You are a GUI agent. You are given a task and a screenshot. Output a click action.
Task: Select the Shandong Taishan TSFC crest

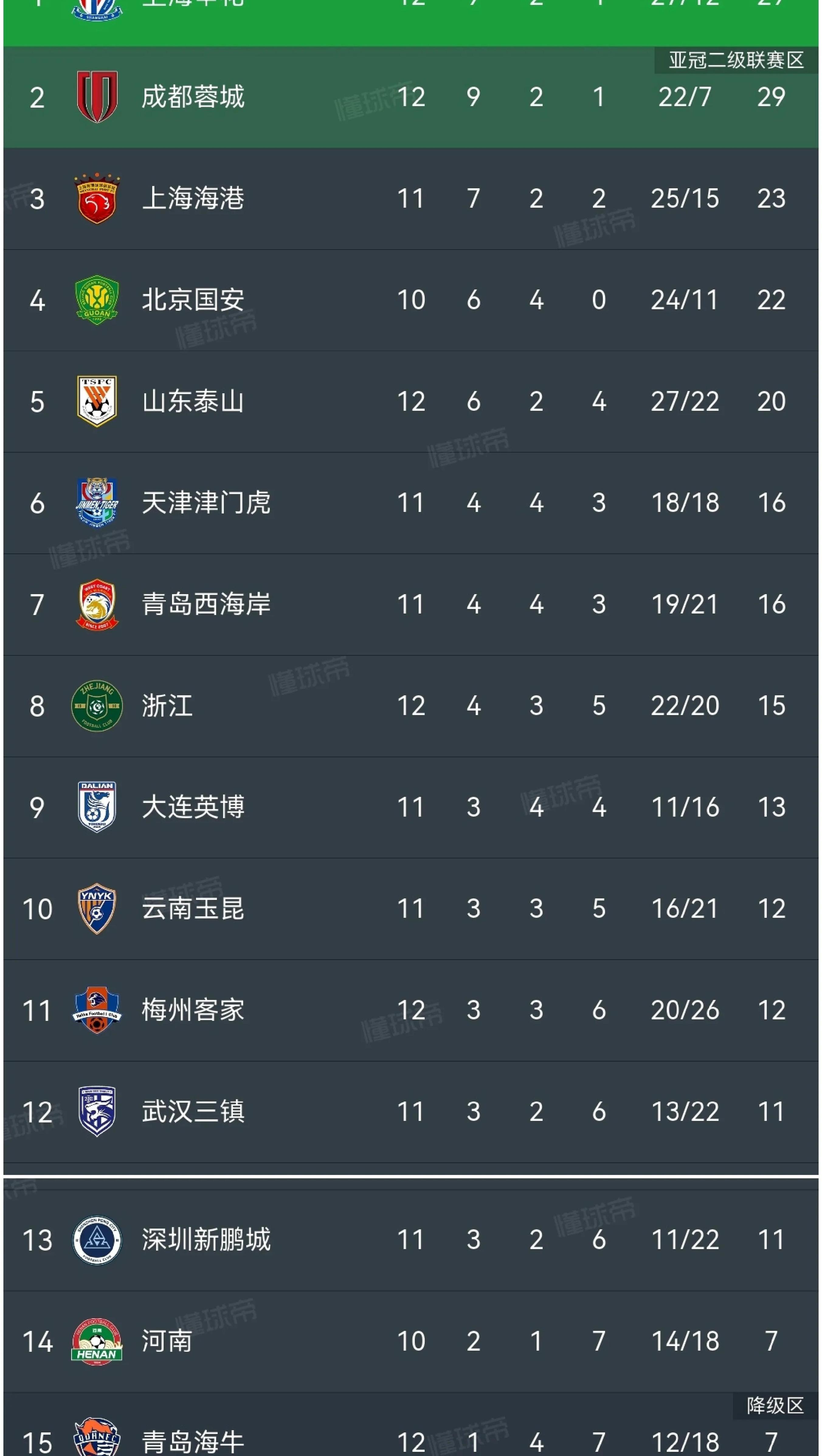point(97,401)
